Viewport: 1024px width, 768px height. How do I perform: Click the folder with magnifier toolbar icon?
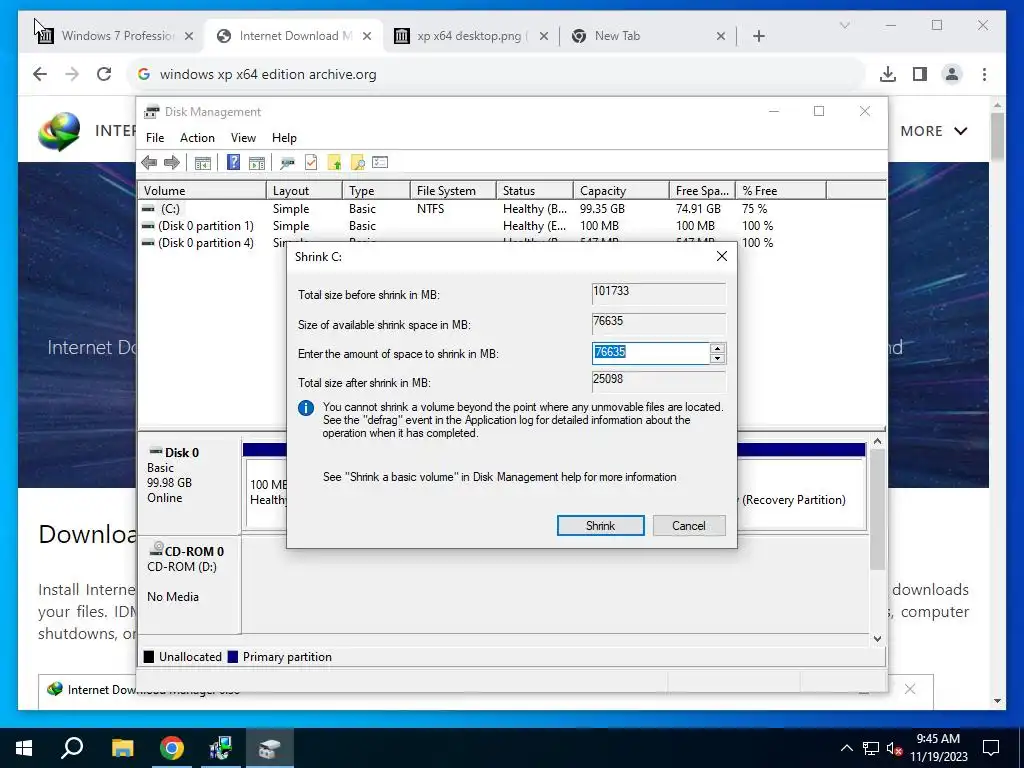[357, 163]
